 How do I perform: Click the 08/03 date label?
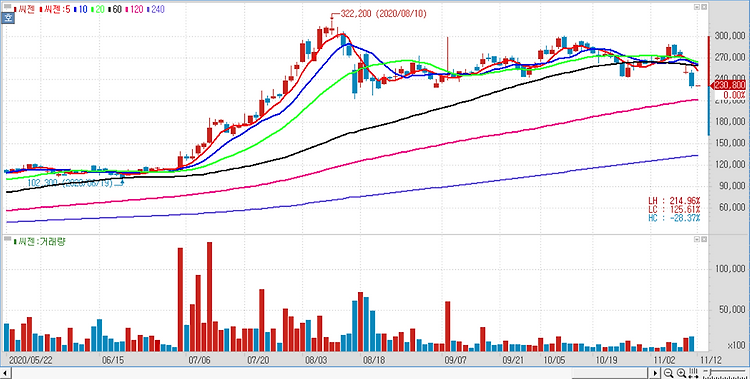tap(316, 359)
